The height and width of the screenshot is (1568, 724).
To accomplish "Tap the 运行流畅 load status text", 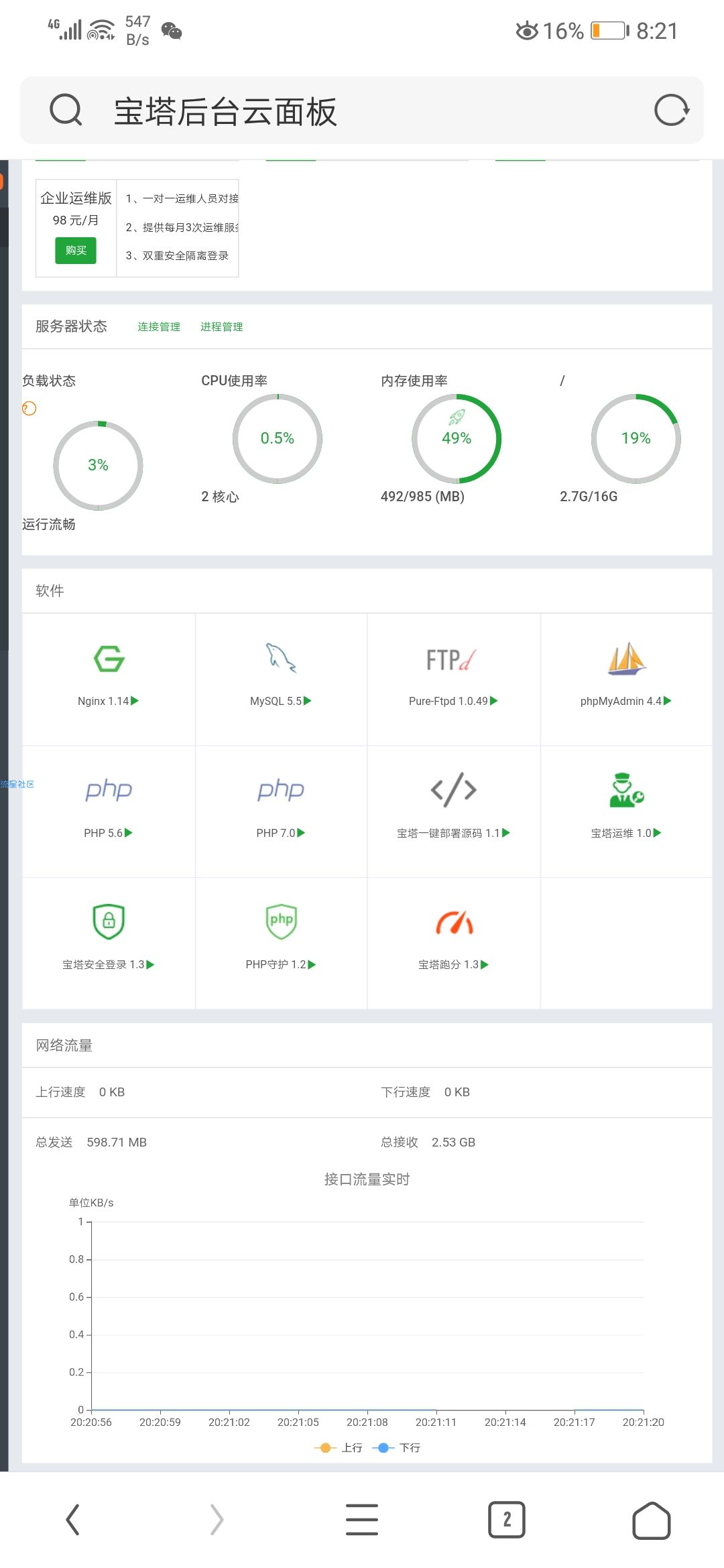I will point(49,524).
